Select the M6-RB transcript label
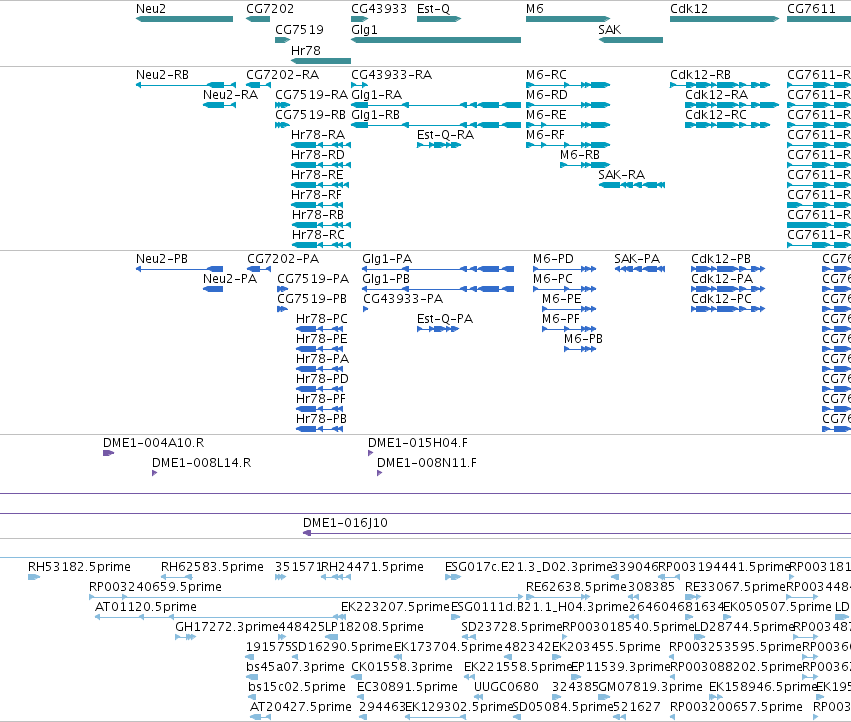Screen dimensions: 851x722 coord(580,155)
